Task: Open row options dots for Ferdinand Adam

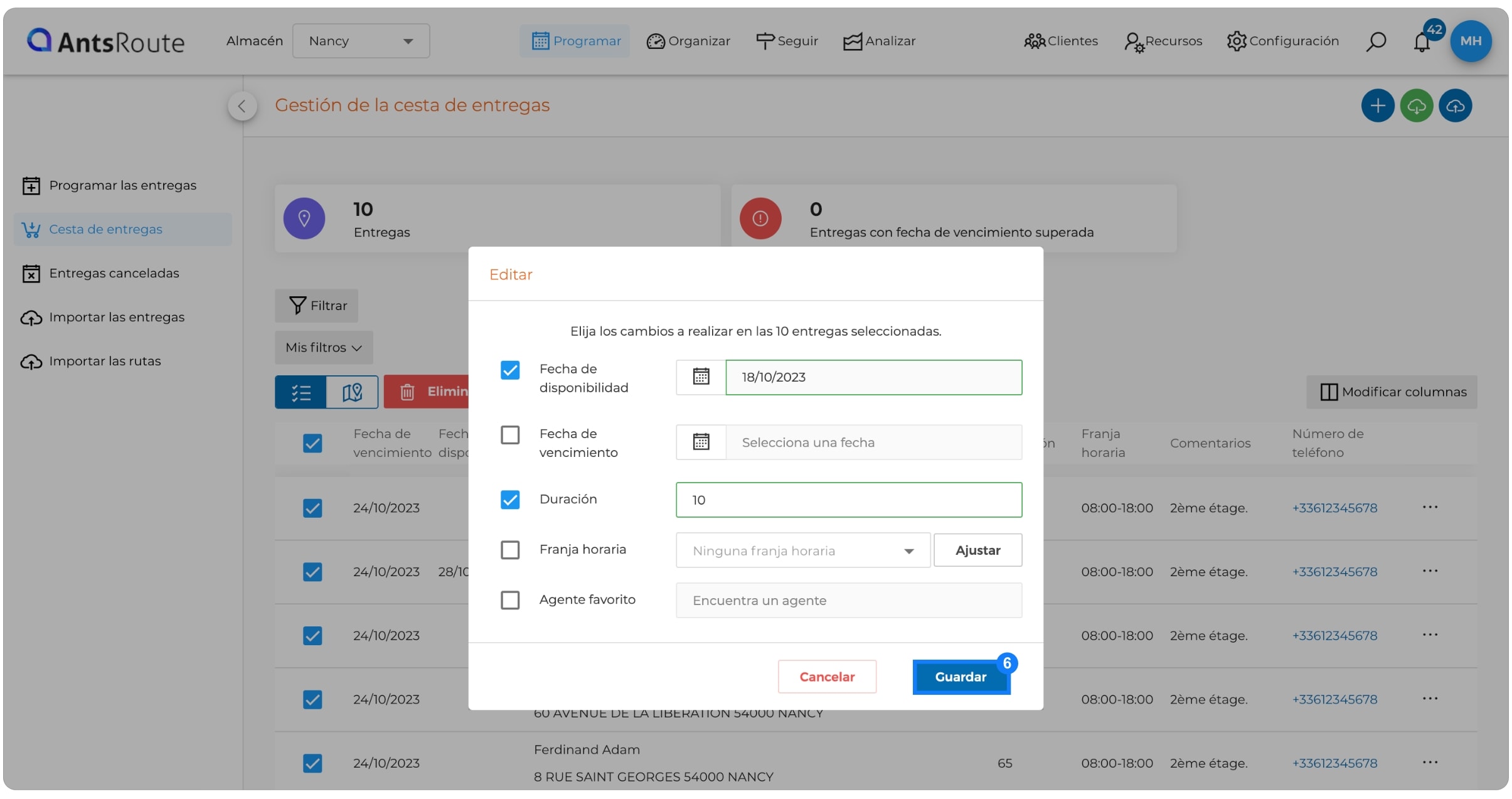Action: [1430, 763]
